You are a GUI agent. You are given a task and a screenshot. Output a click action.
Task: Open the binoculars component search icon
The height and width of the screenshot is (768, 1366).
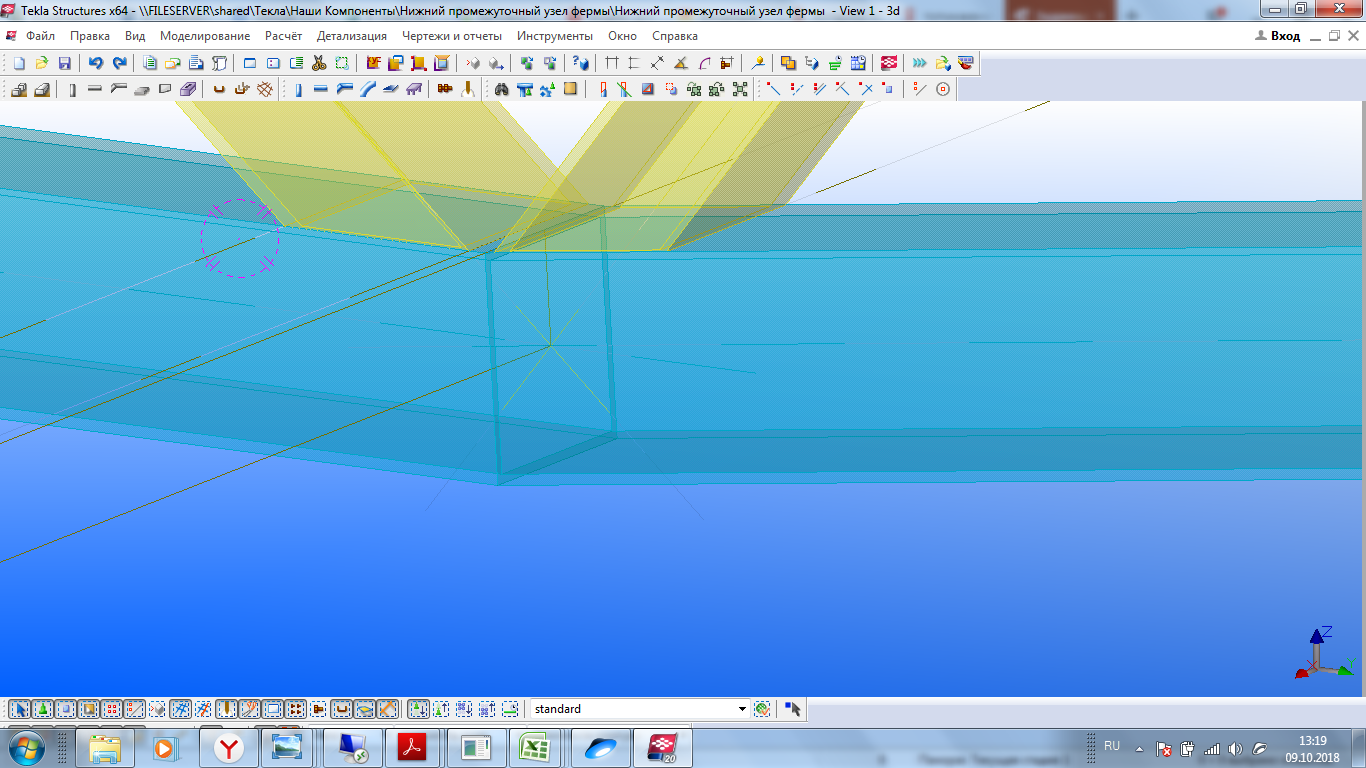(x=502, y=89)
